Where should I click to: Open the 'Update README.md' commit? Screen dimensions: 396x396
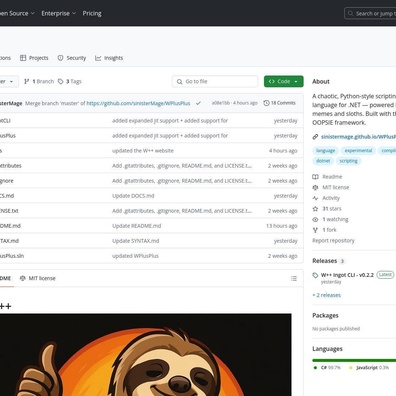pos(136,226)
